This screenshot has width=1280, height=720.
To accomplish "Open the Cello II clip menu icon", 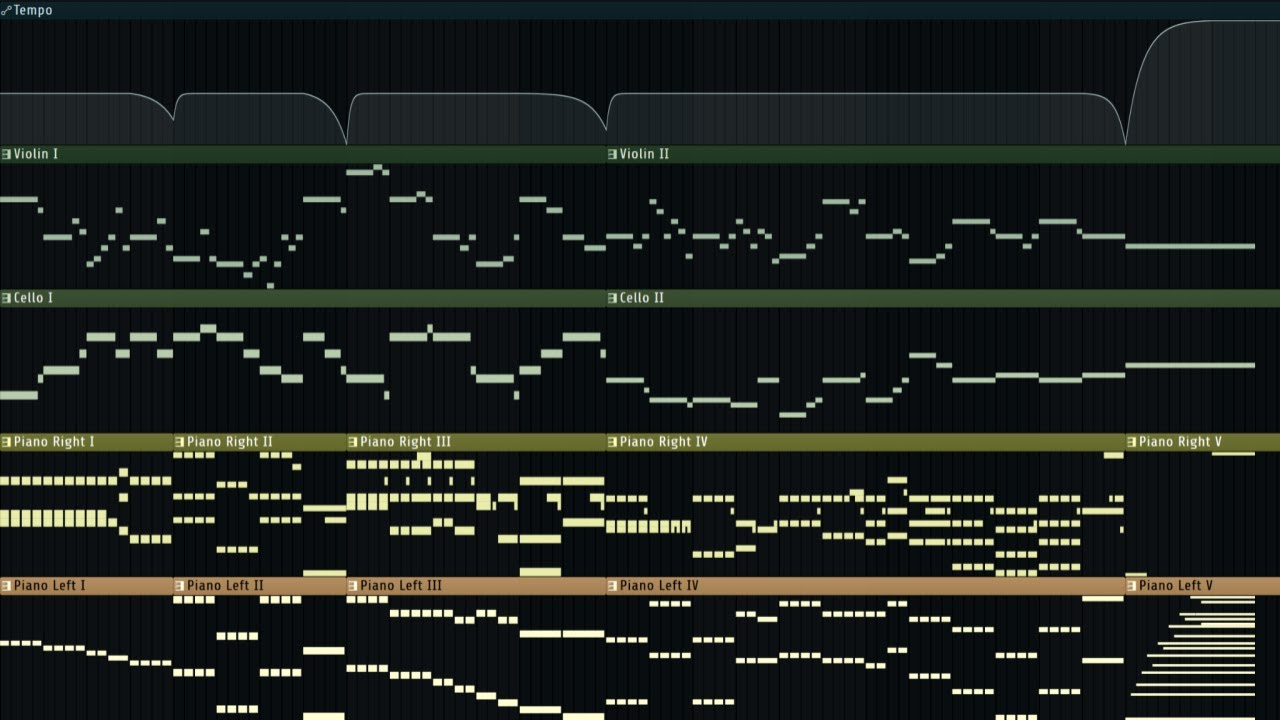I will (612, 298).
